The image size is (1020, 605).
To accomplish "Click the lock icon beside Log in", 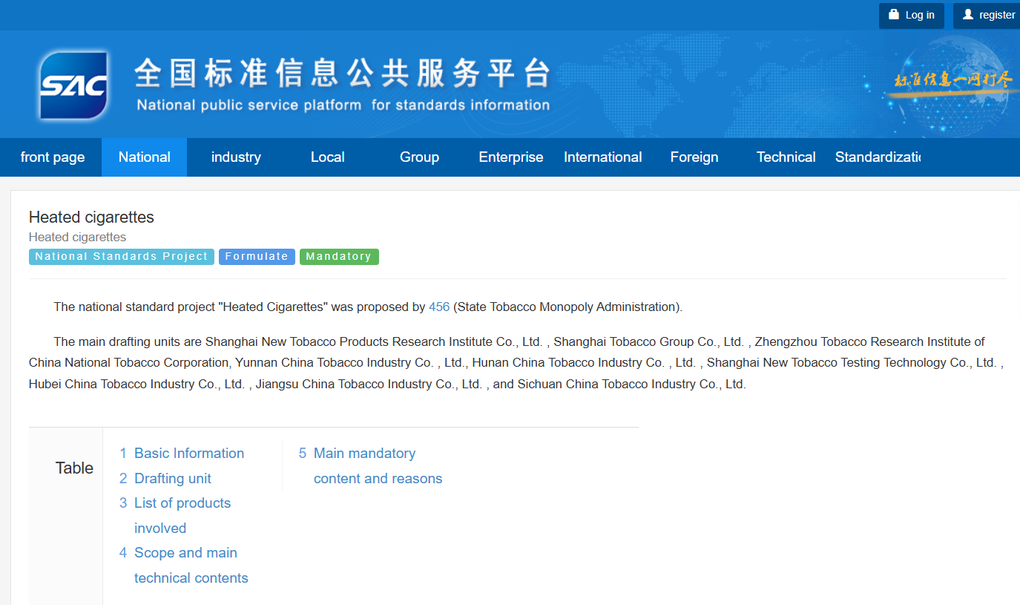I will pyautogui.click(x=894, y=14).
